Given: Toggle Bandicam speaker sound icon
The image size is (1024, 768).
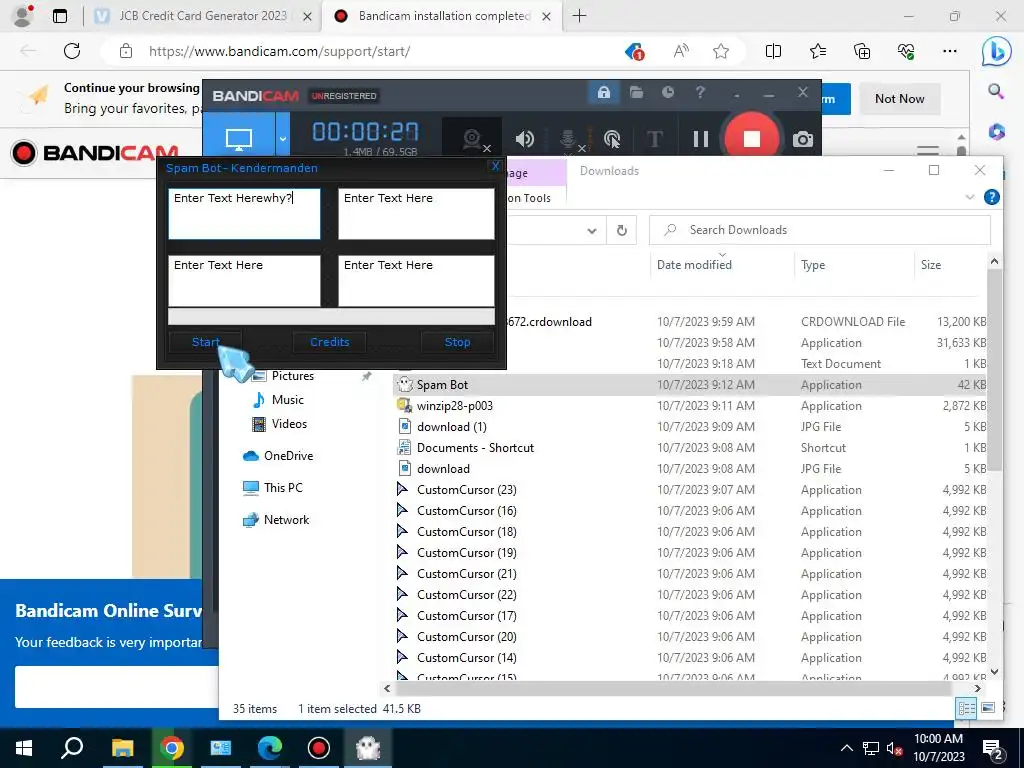Looking at the screenshot, I should pos(524,139).
